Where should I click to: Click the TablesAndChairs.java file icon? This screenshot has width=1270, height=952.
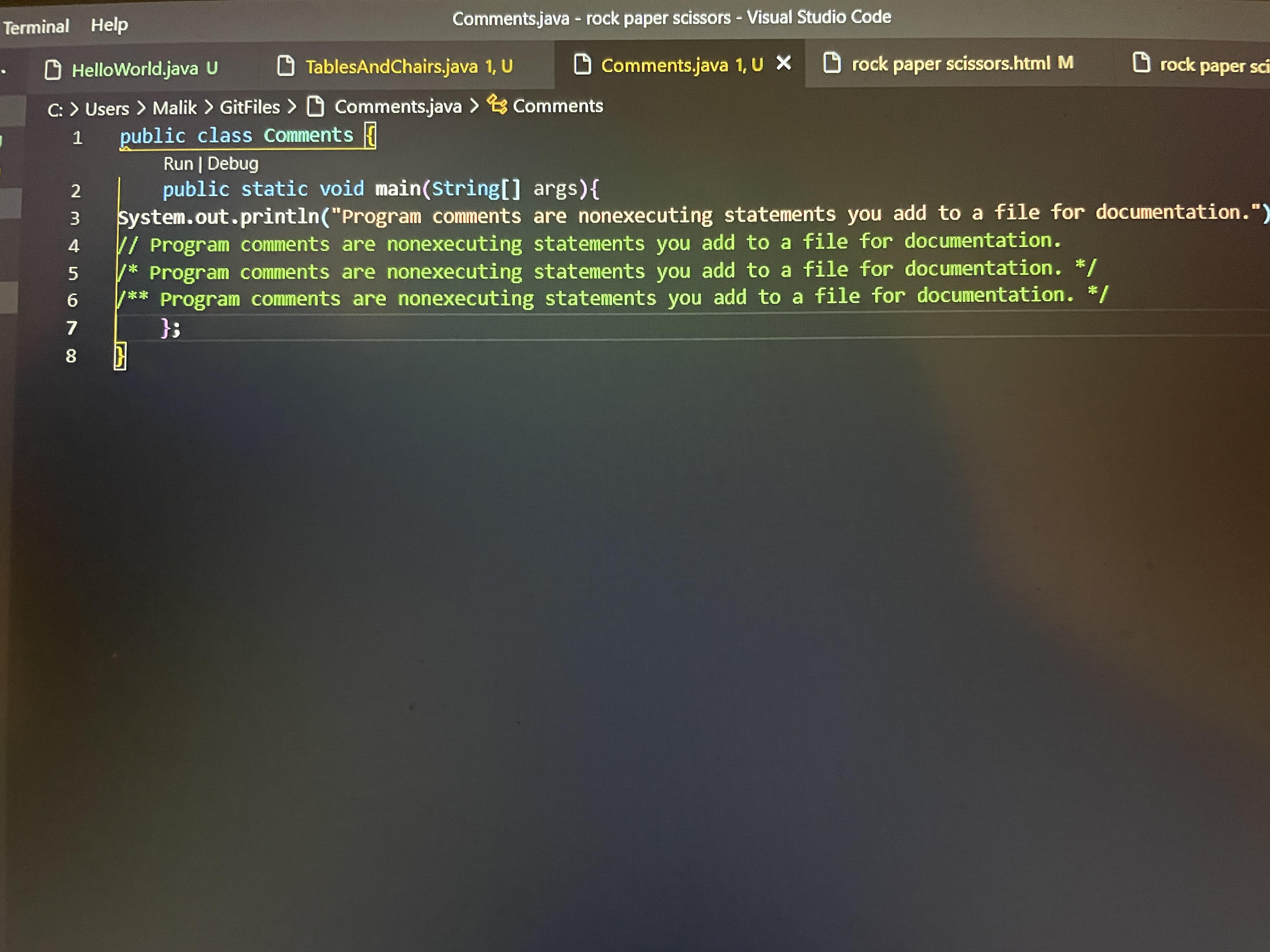click(x=285, y=66)
